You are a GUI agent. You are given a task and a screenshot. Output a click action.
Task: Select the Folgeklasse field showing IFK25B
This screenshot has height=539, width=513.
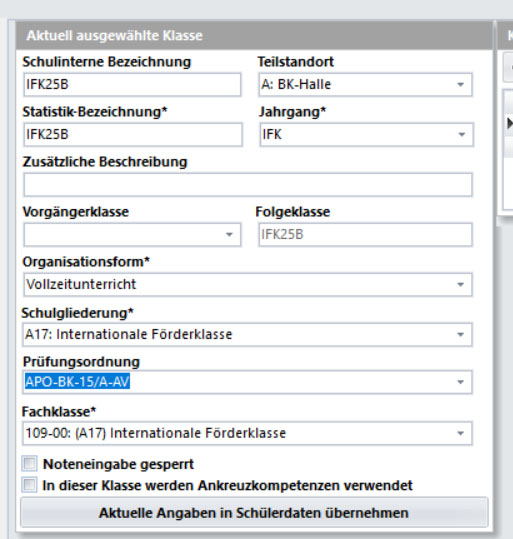tap(365, 235)
